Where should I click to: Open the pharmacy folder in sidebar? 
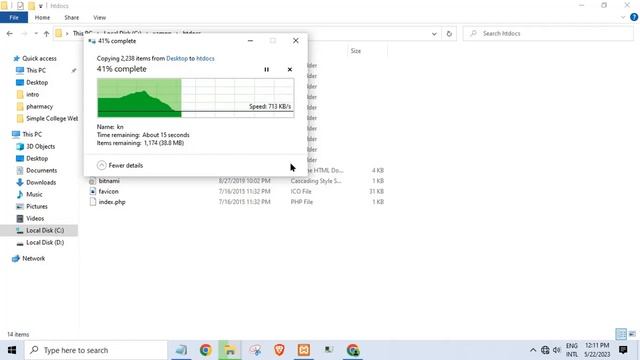pos(40,107)
